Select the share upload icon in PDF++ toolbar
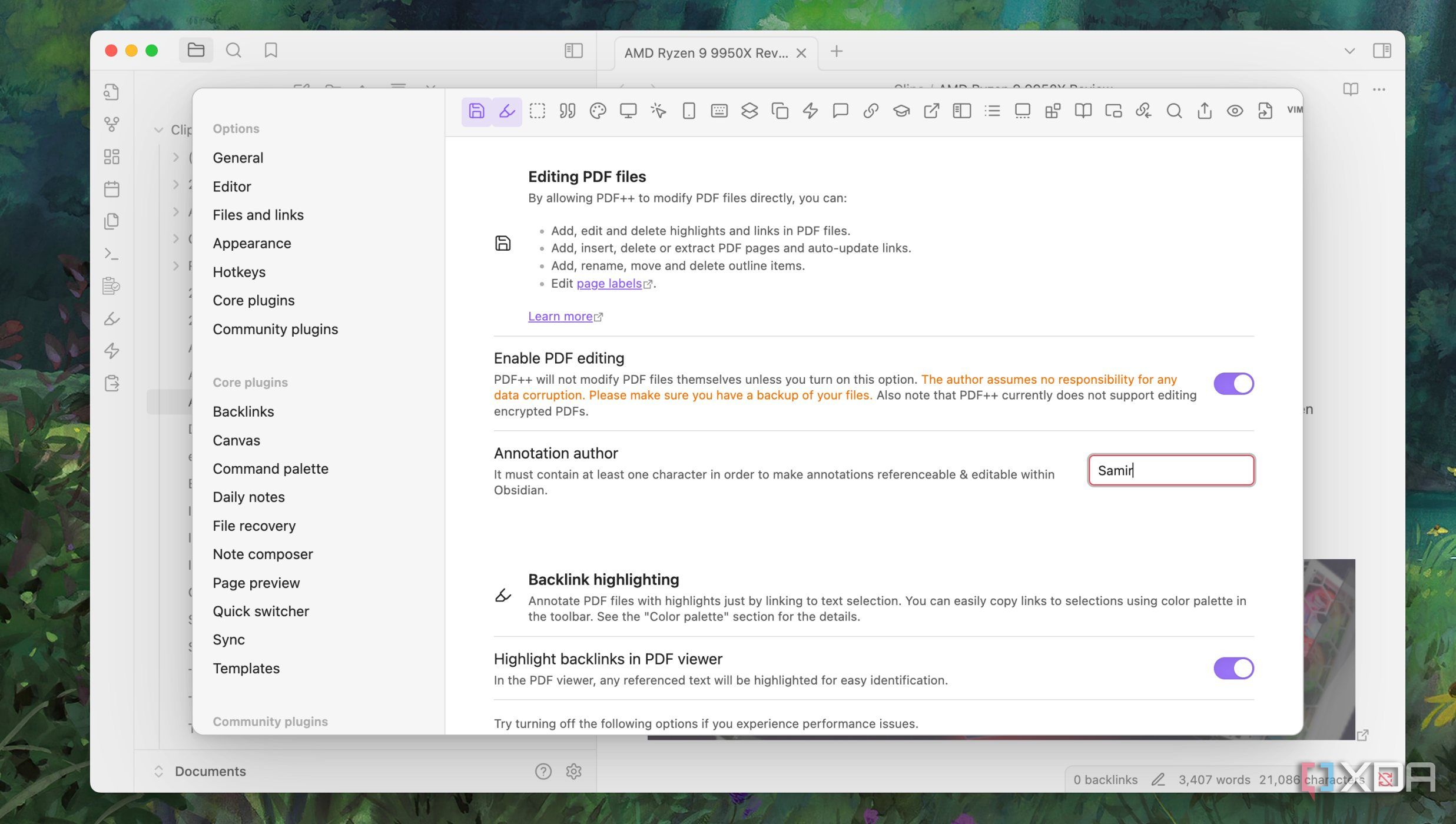This screenshot has width=1456, height=824. [x=1205, y=111]
